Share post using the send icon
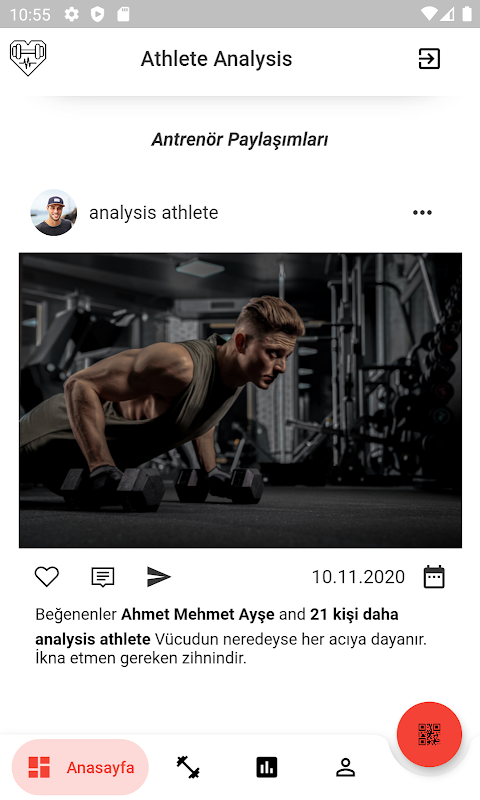The width and height of the screenshot is (480, 800). point(159,577)
